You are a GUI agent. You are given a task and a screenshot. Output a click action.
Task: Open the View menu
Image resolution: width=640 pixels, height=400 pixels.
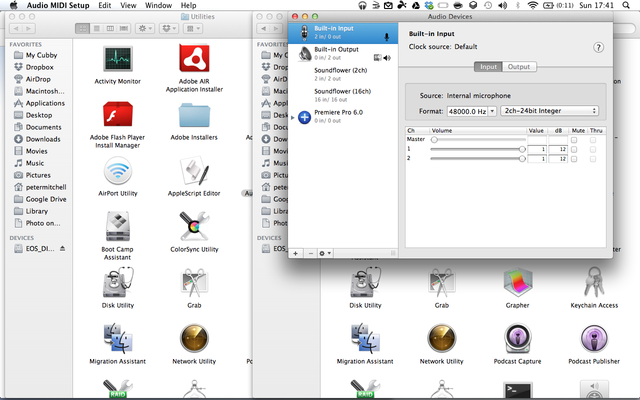[x=128, y=5]
